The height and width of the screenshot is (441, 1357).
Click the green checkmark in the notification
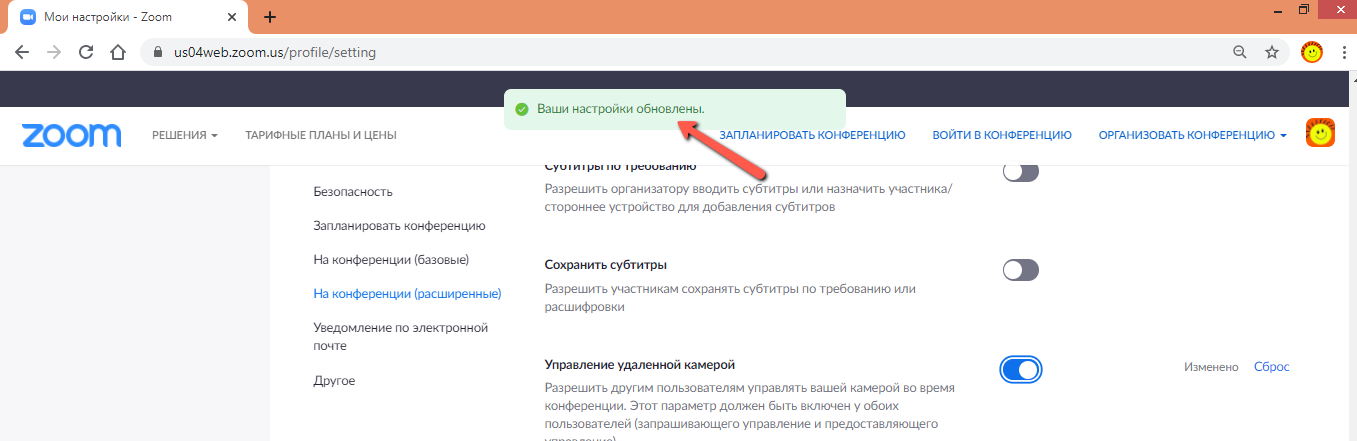[521, 109]
